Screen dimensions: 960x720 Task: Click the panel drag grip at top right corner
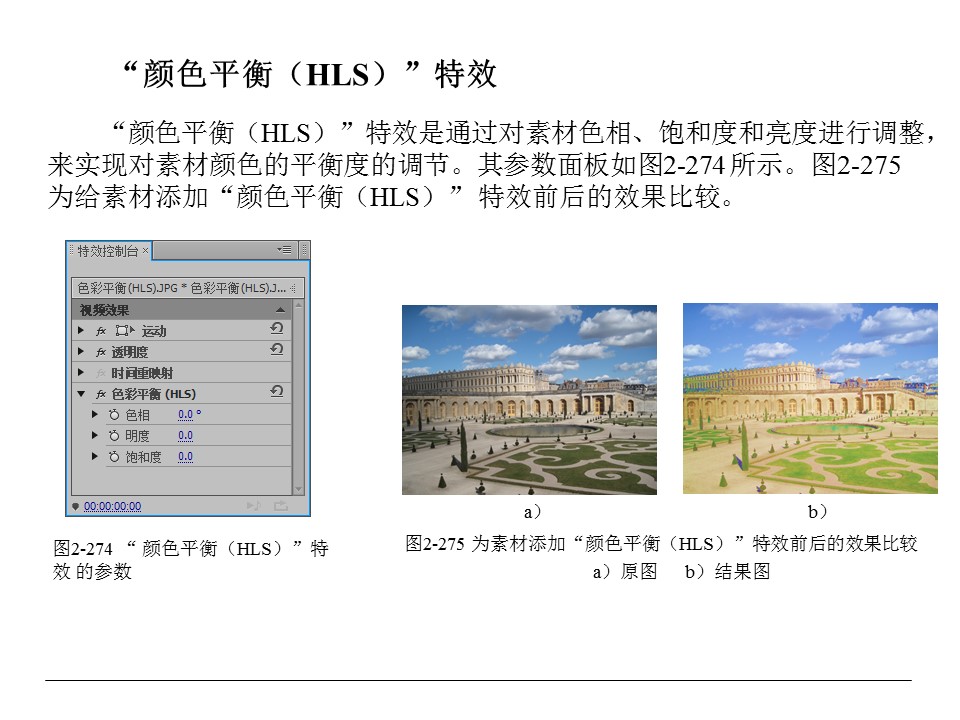[x=304, y=250]
